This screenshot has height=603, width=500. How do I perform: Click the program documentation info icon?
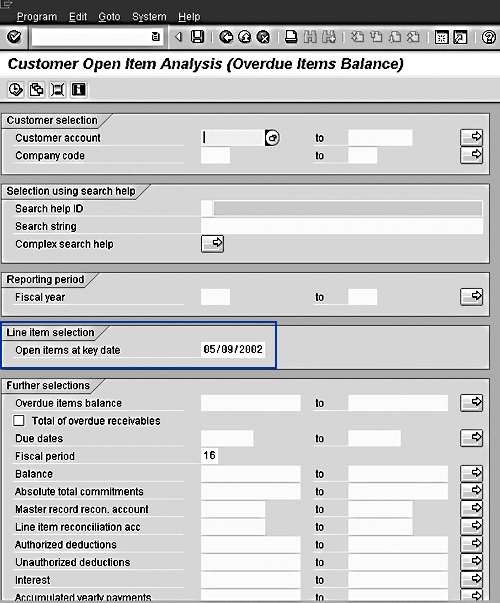[x=78, y=90]
